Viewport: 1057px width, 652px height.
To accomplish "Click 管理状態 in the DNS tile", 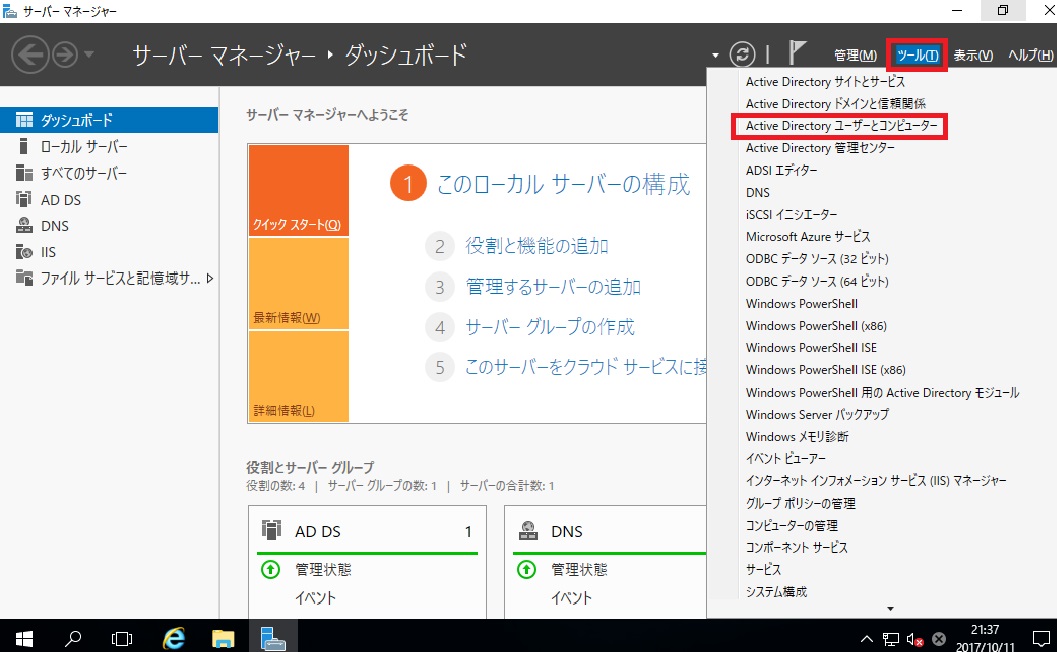I will [579, 570].
